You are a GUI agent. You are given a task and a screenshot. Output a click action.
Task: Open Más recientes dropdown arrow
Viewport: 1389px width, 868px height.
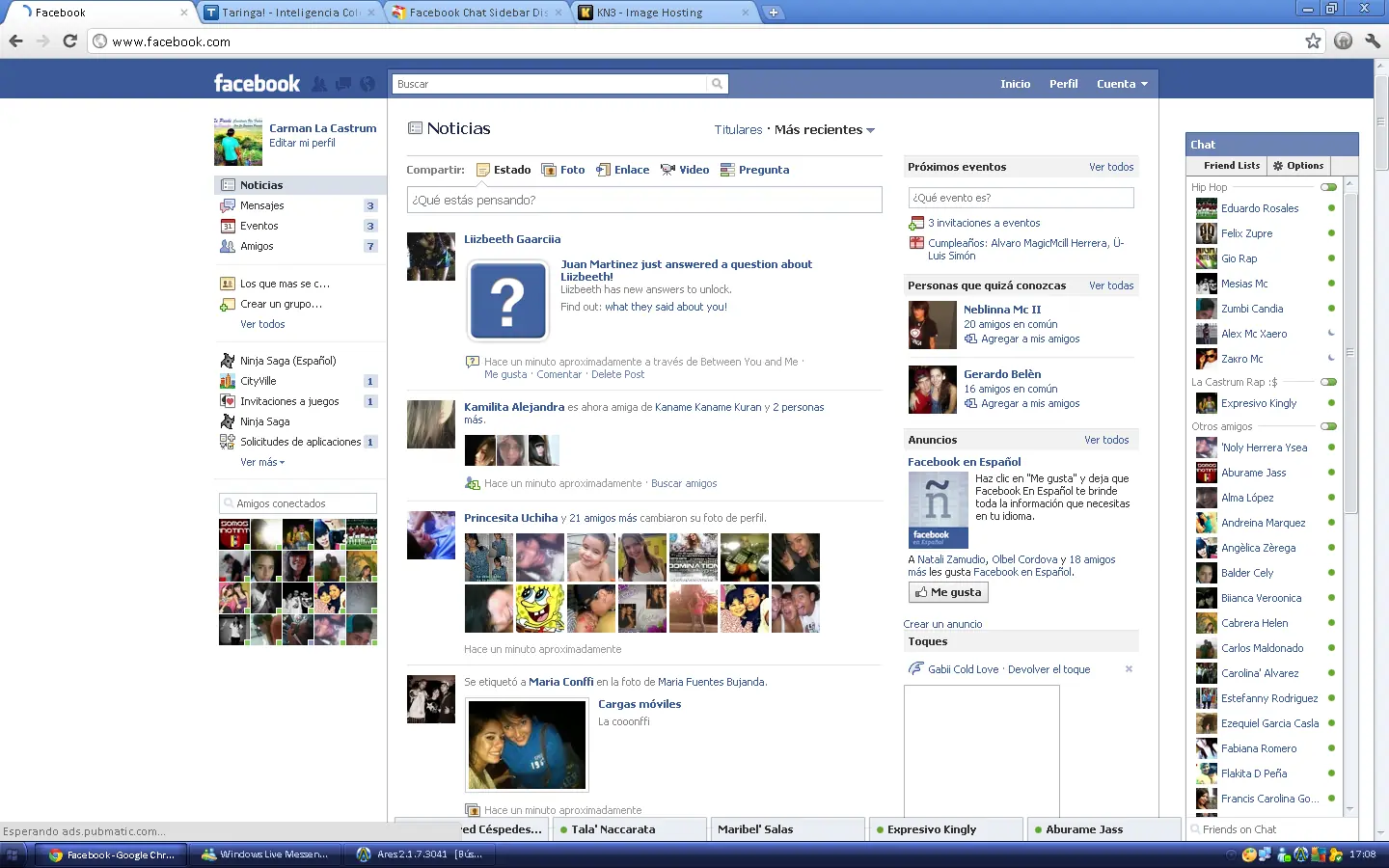pos(870,130)
